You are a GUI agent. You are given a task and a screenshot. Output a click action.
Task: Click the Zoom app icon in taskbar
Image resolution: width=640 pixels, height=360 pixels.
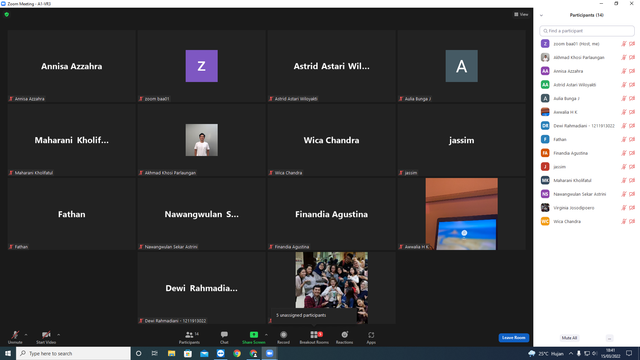pos(269,353)
